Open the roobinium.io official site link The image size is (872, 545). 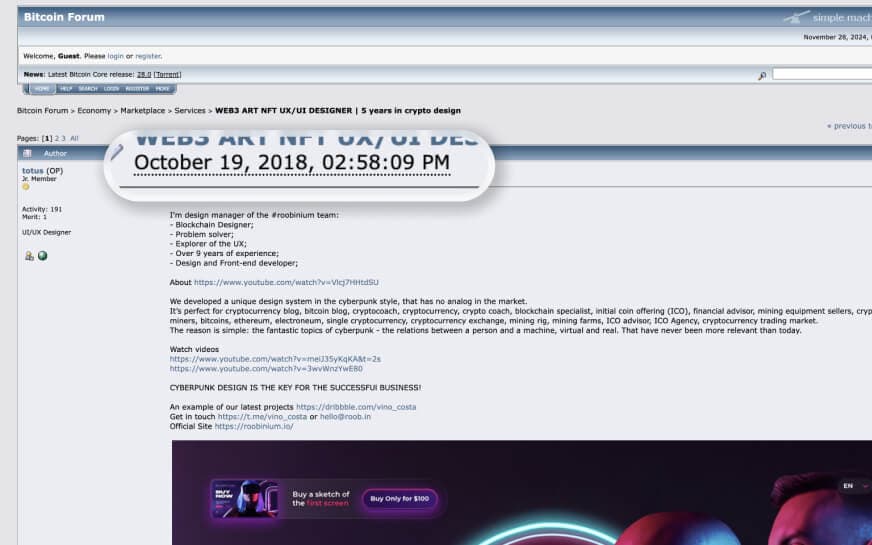pyautogui.click(x=254, y=427)
